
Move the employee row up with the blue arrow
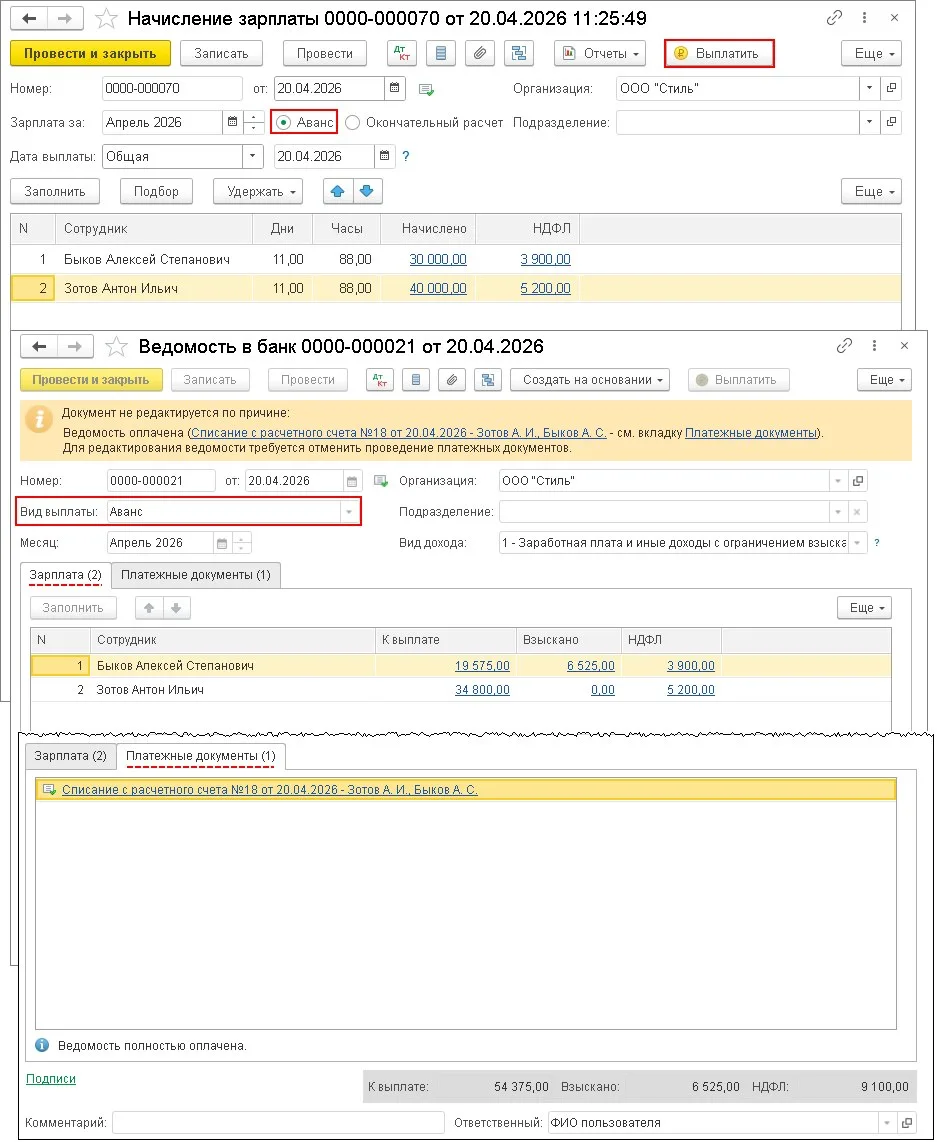(x=338, y=192)
